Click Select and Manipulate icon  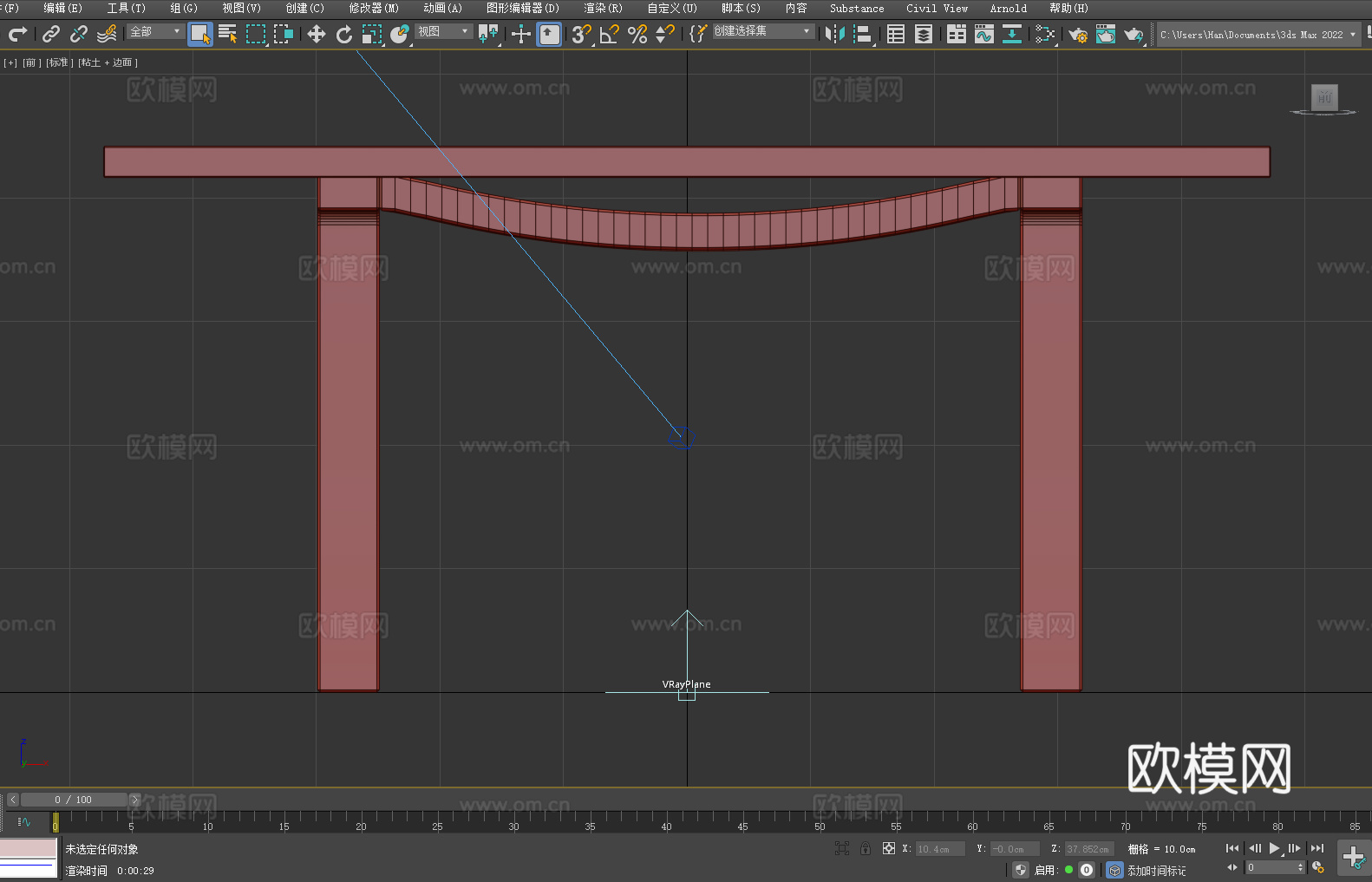pyautogui.click(x=520, y=34)
